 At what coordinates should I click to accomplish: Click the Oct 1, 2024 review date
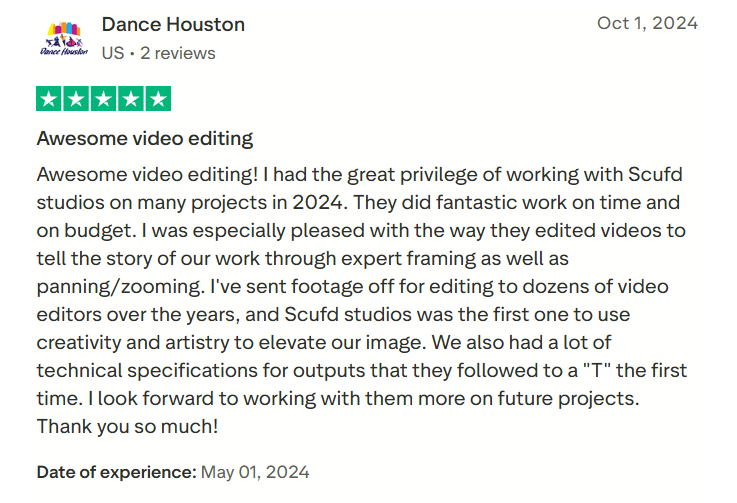point(647,23)
